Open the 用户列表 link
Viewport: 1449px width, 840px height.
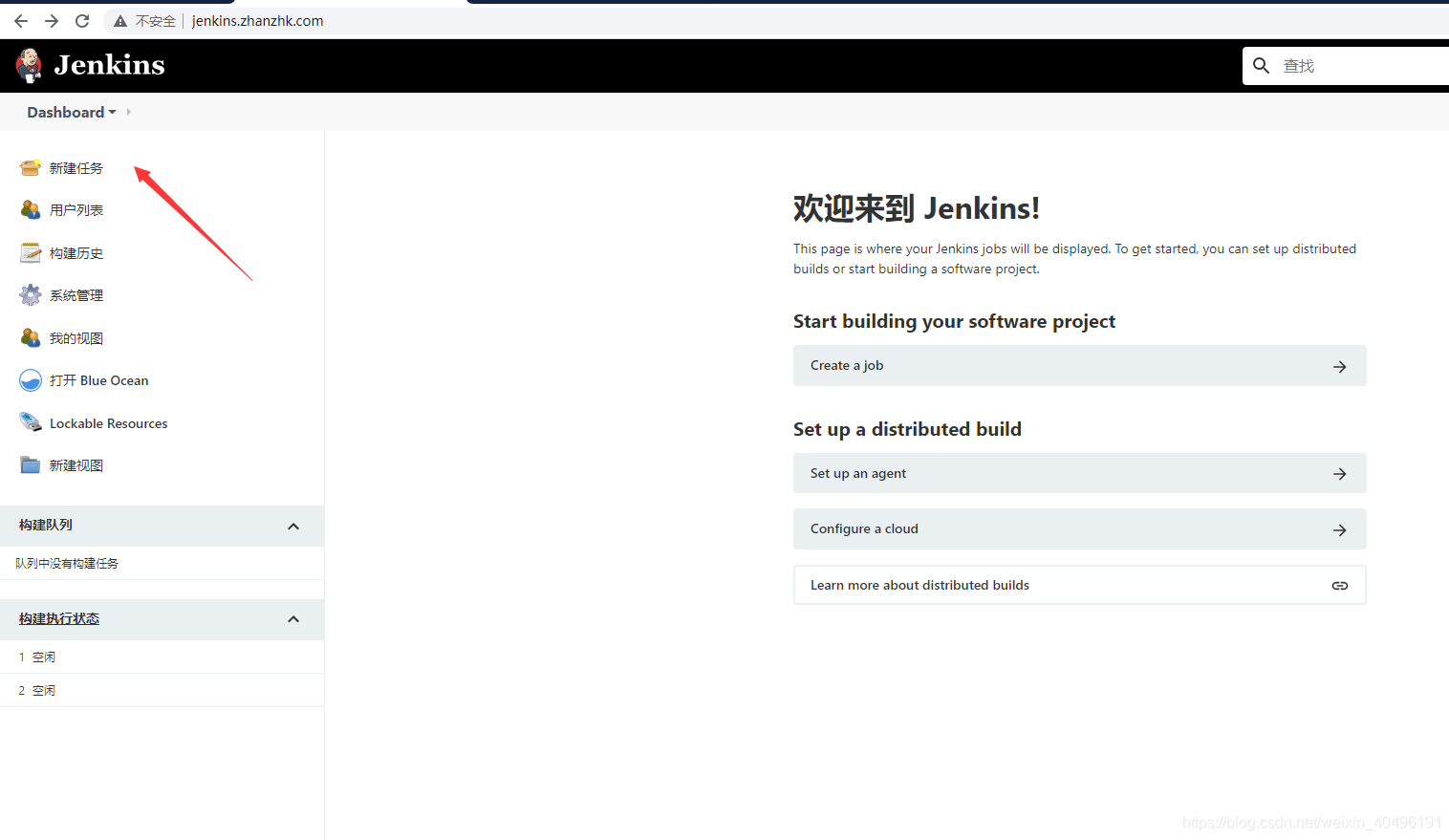[76, 210]
